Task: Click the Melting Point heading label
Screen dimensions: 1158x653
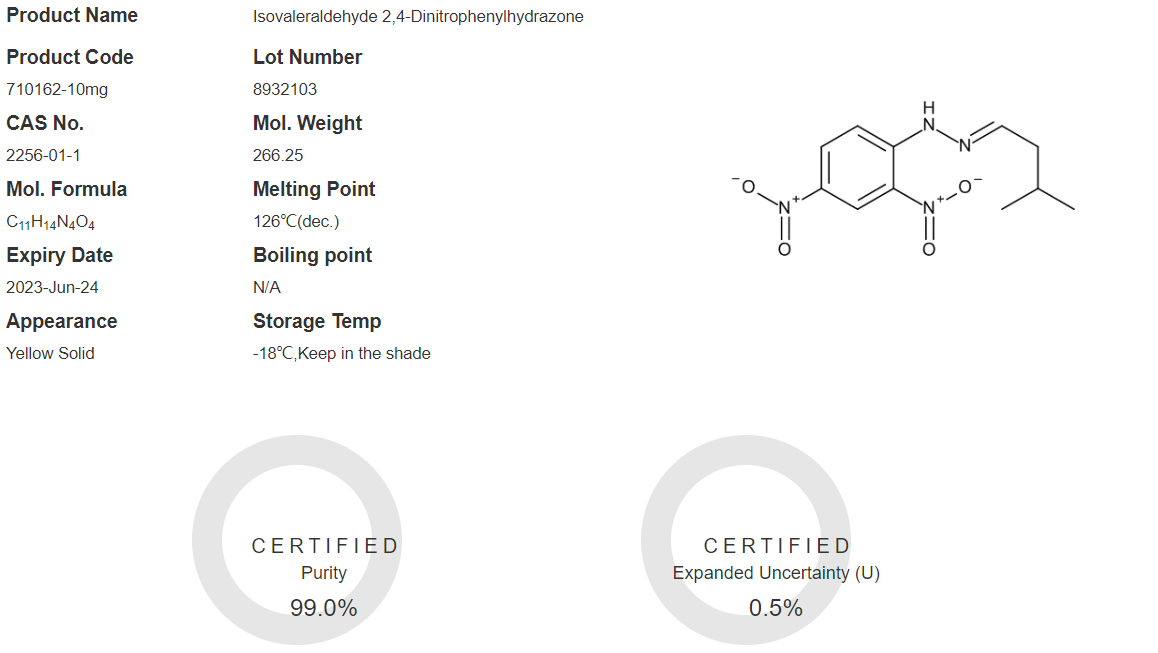Action: coord(314,189)
